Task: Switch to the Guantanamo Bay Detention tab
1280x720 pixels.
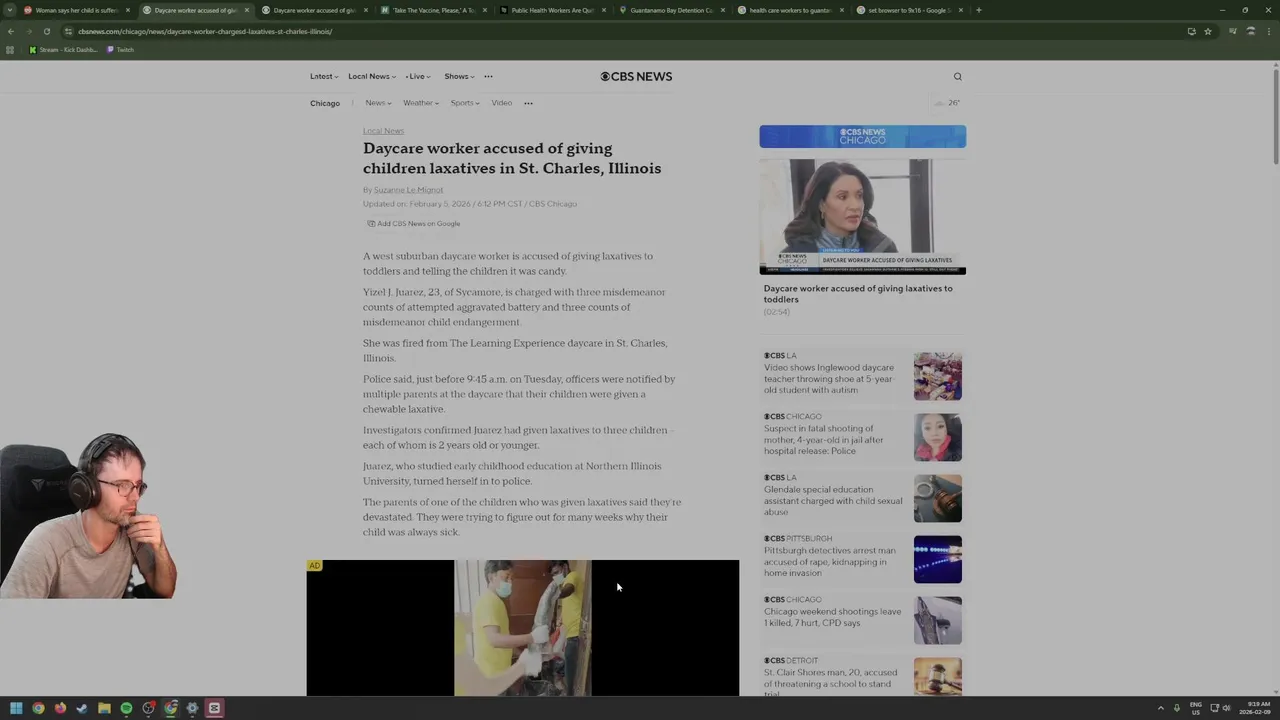Action: [x=671, y=10]
